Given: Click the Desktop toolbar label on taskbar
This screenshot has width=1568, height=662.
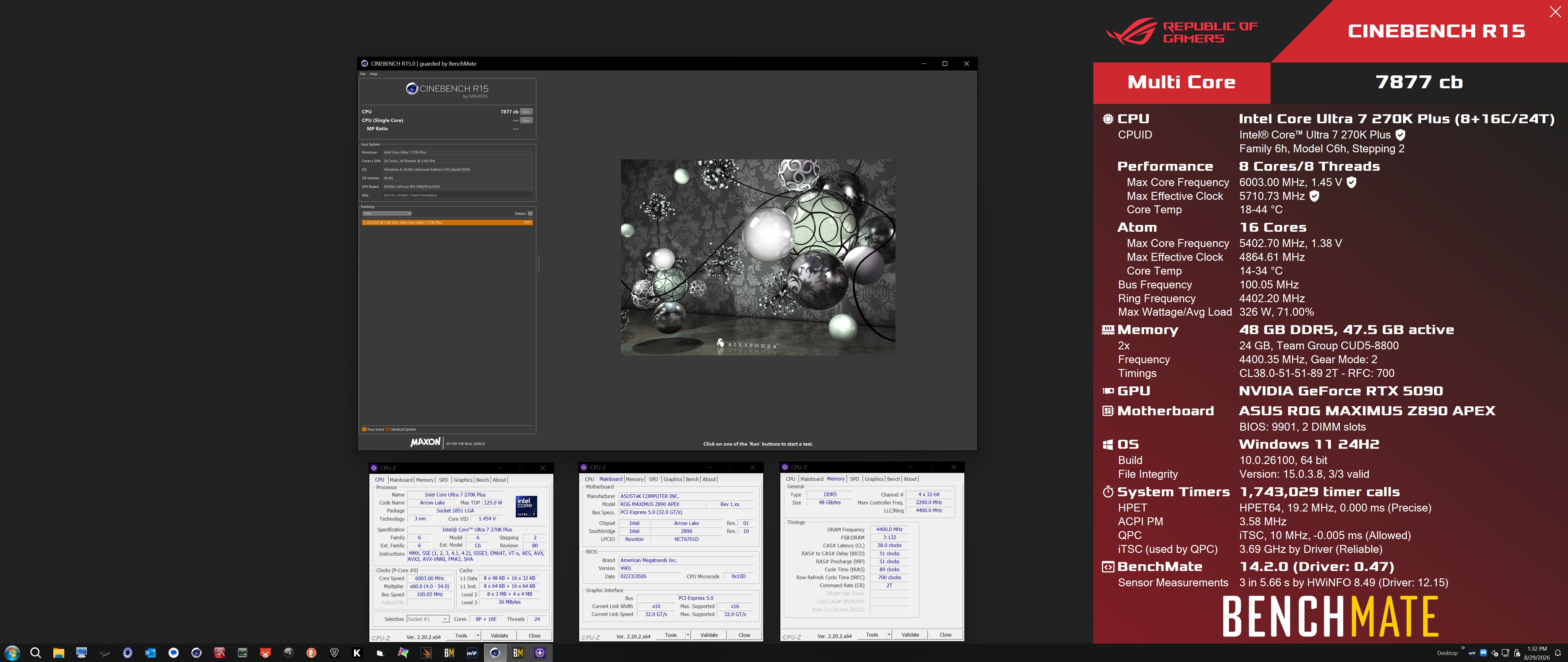Looking at the screenshot, I should coord(1447,653).
